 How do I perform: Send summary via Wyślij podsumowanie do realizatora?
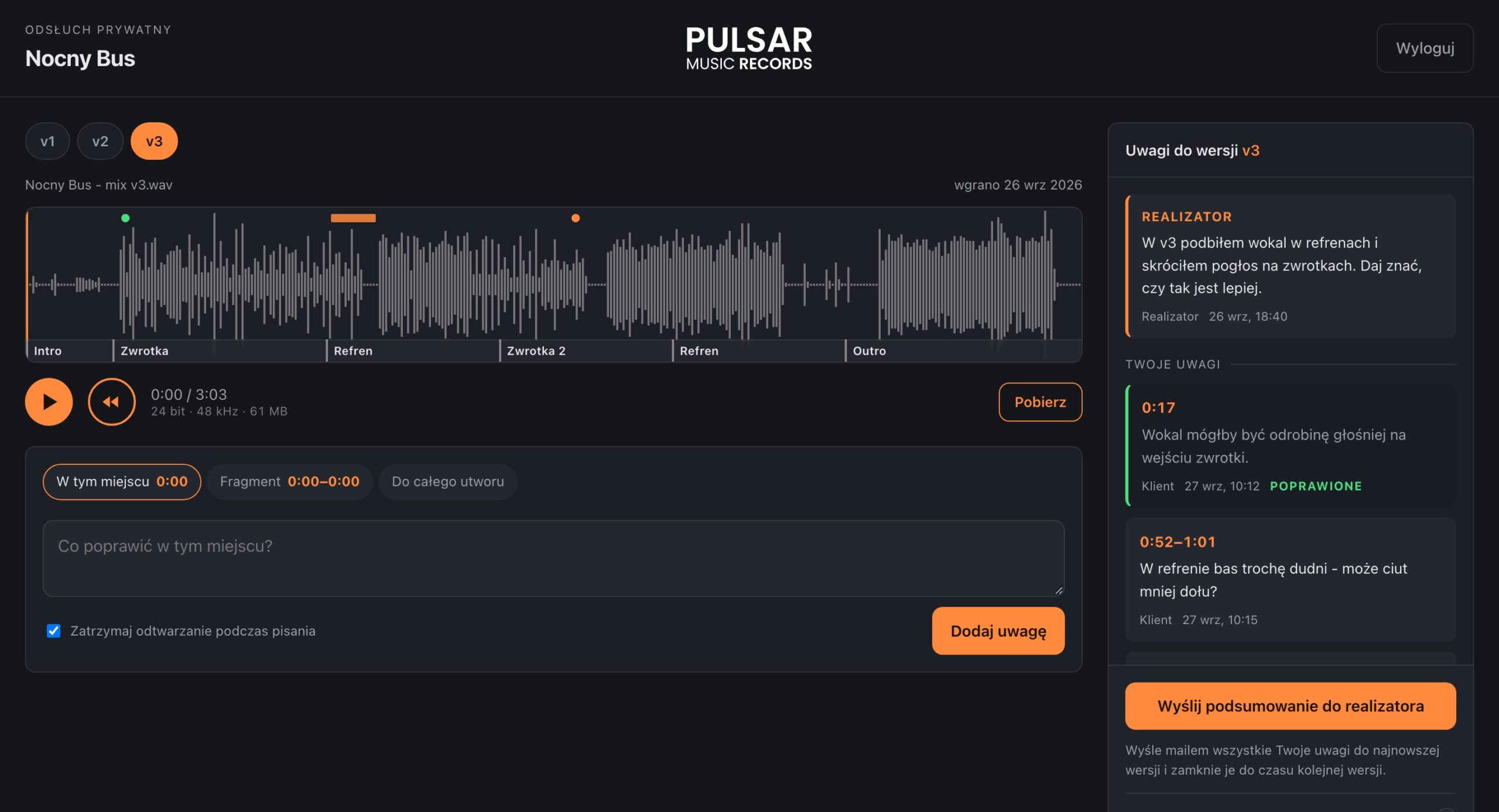[x=1290, y=706]
